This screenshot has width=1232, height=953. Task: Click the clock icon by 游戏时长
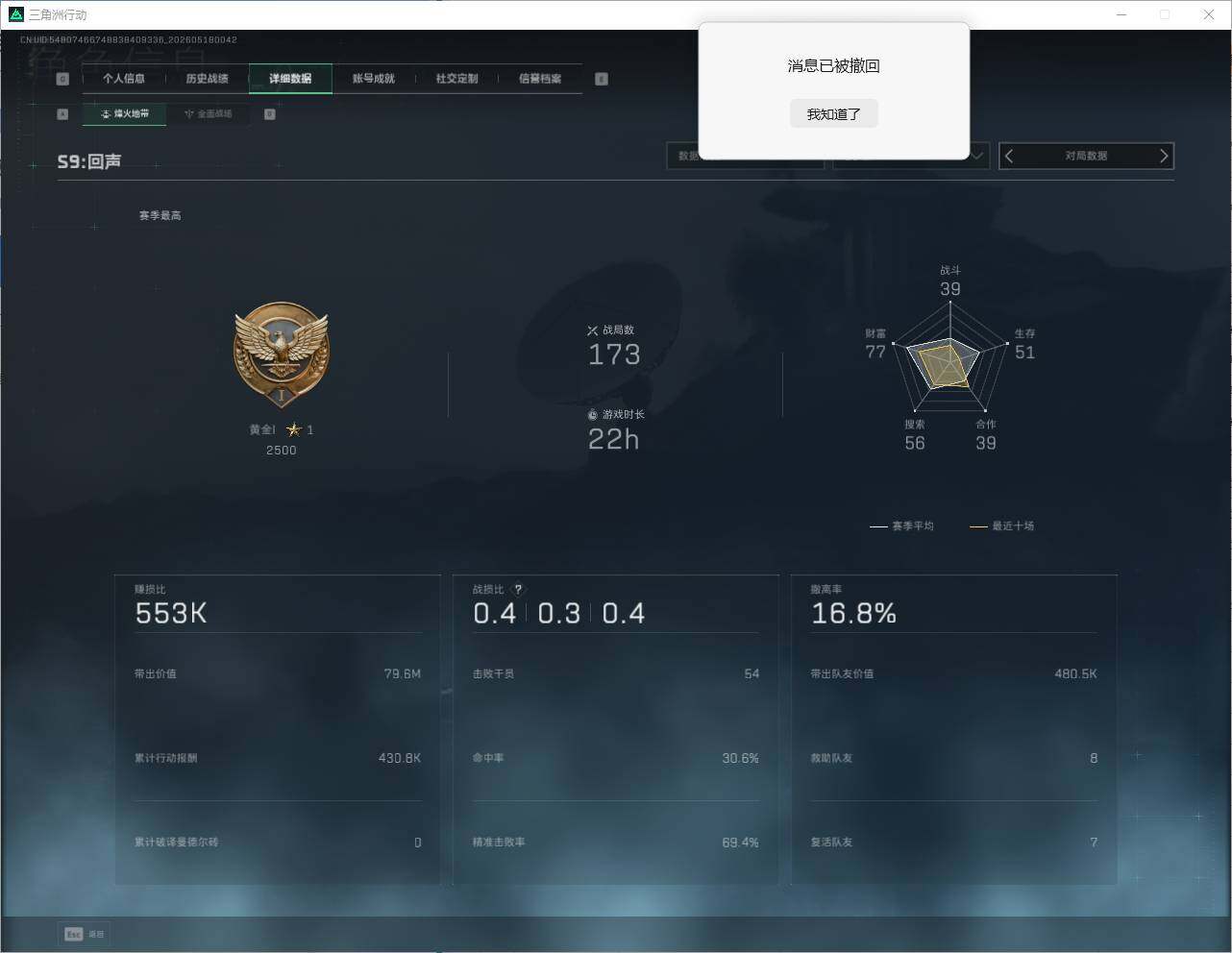coord(592,415)
